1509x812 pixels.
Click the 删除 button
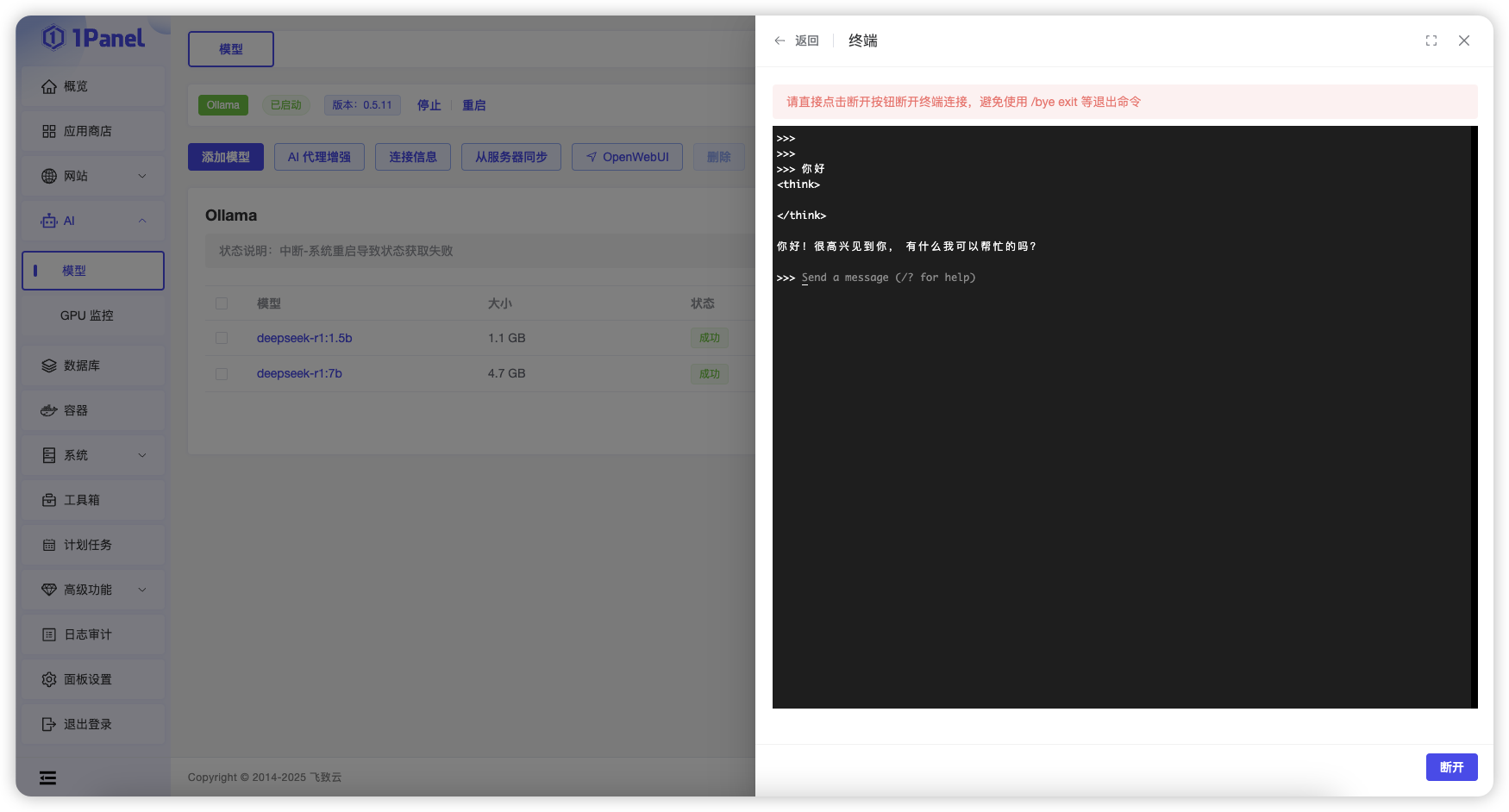coord(719,157)
